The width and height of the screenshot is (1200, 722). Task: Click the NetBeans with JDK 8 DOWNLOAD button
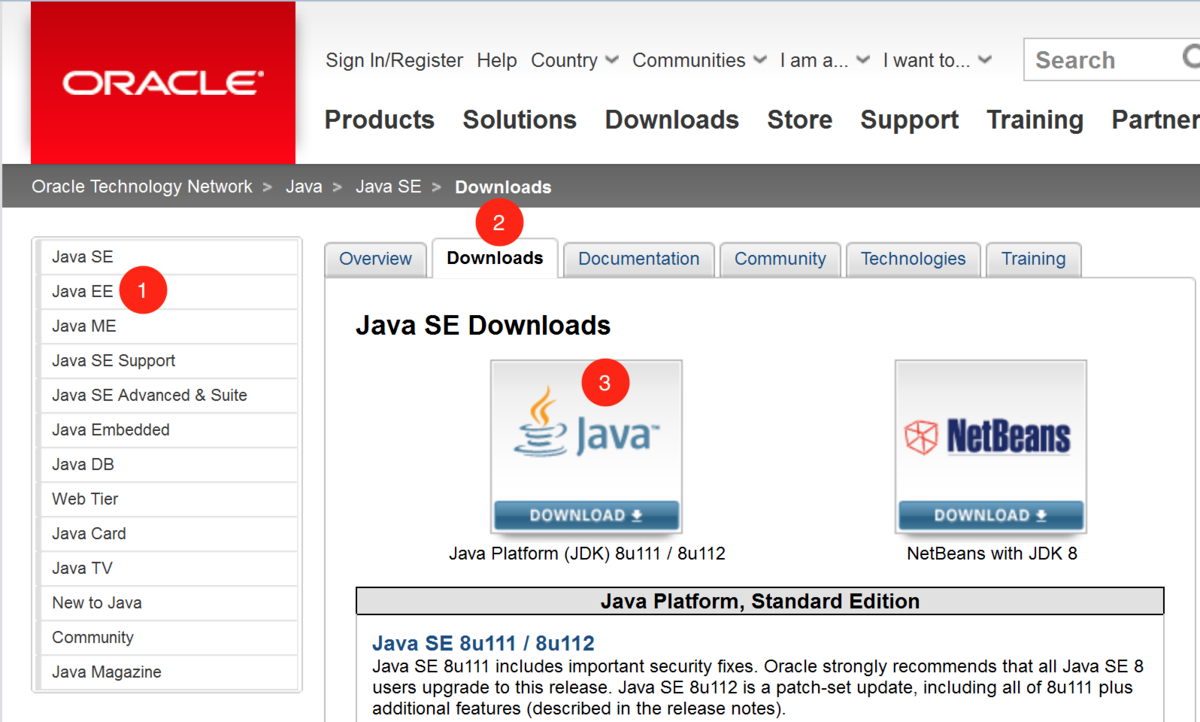click(x=991, y=515)
